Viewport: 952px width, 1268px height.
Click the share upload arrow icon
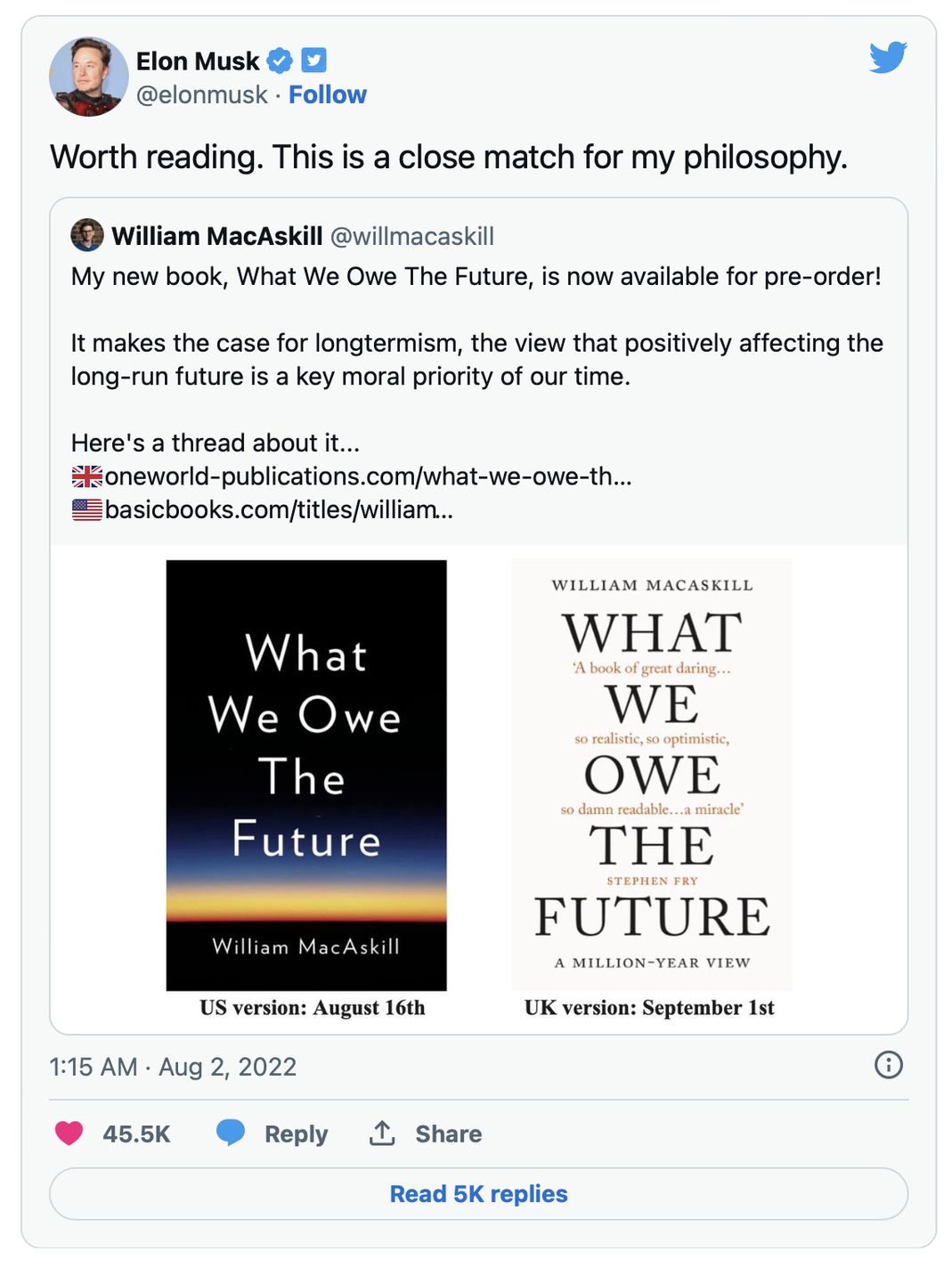click(x=382, y=1133)
